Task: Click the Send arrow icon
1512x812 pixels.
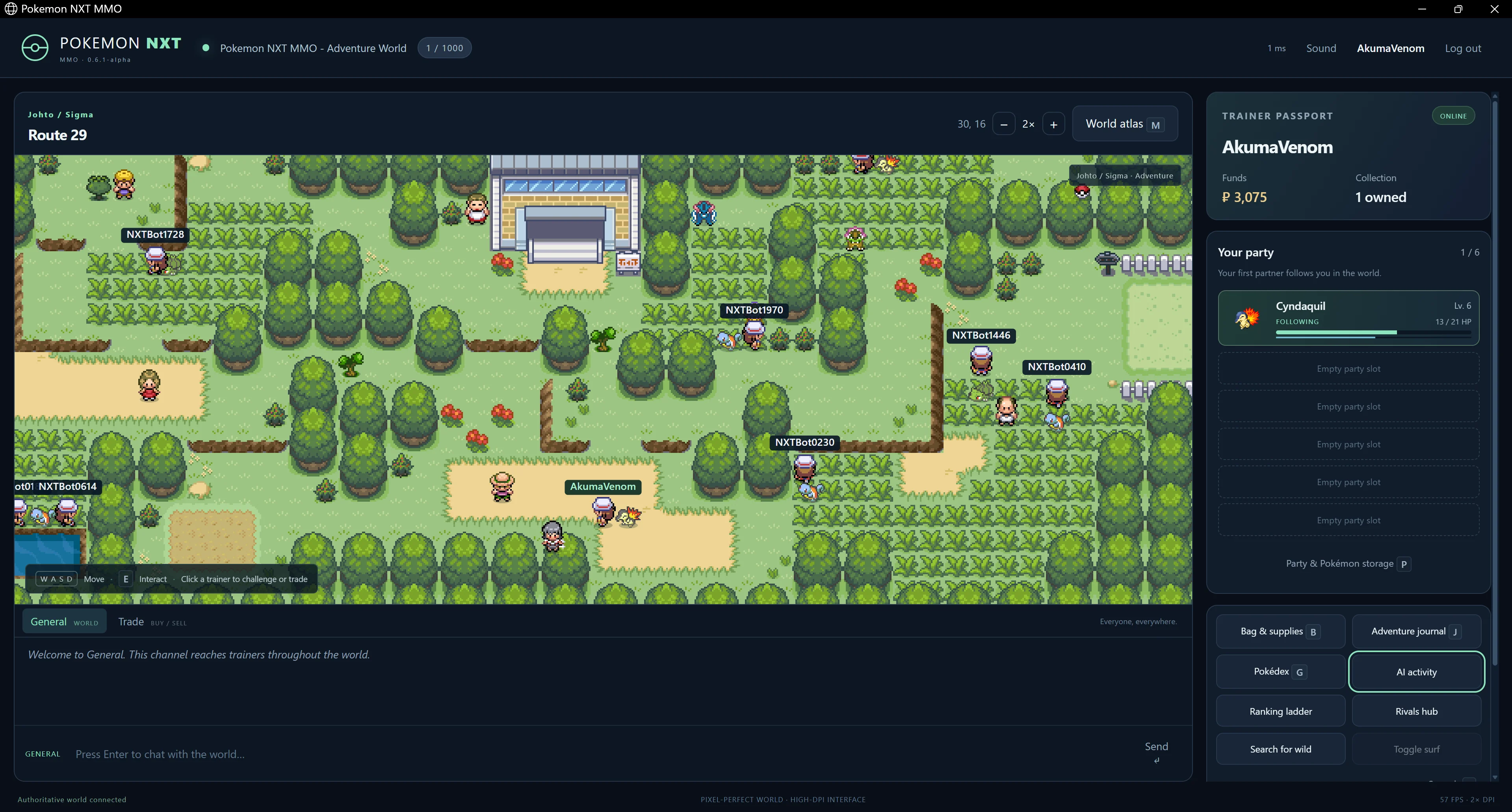Action: click(1156, 760)
